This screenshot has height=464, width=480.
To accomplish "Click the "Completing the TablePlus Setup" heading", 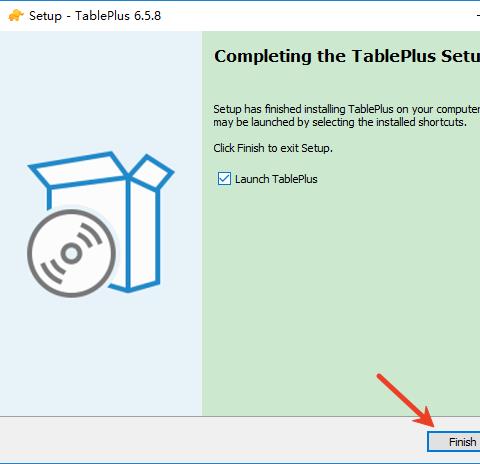I will tap(347, 56).
